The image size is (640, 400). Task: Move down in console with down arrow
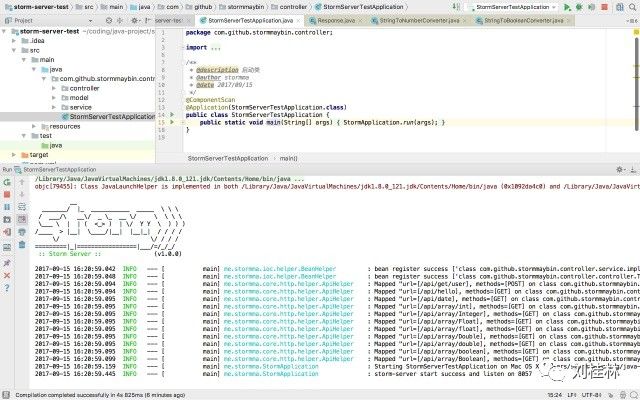pyautogui.click(x=22, y=195)
